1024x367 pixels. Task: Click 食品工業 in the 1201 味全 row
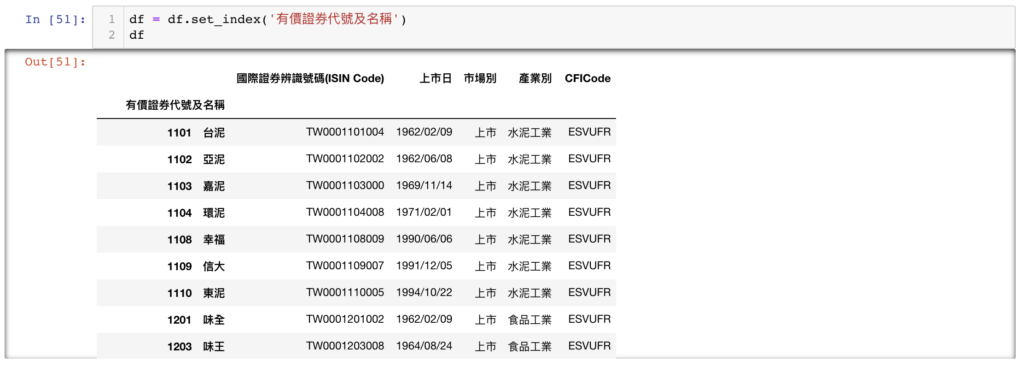530,320
